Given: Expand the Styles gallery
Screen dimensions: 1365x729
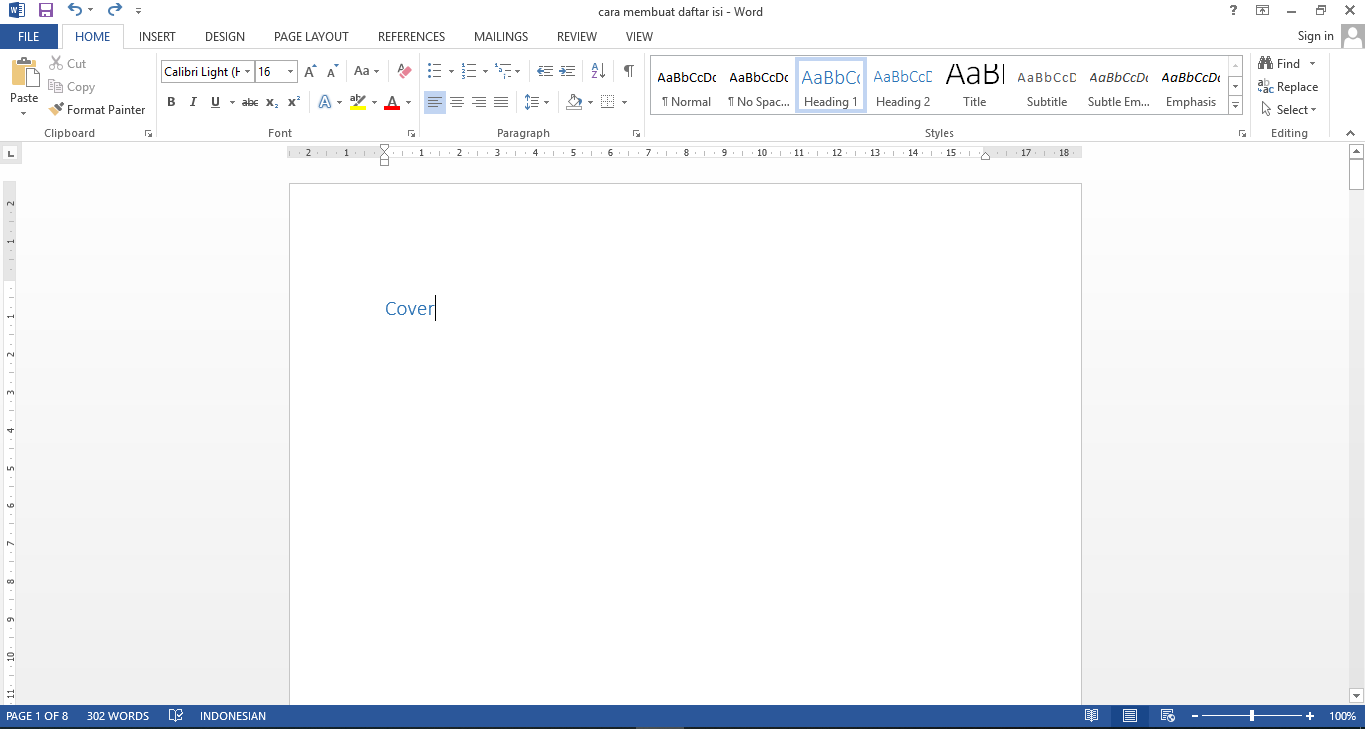Looking at the screenshot, I should tap(1236, 106).
